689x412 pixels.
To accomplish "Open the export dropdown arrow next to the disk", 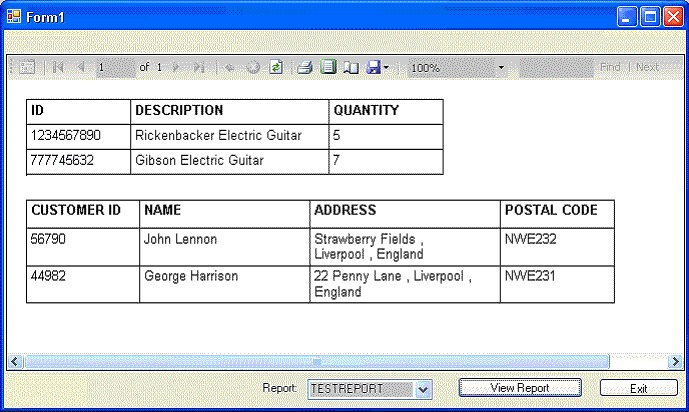I will [386, 68].
